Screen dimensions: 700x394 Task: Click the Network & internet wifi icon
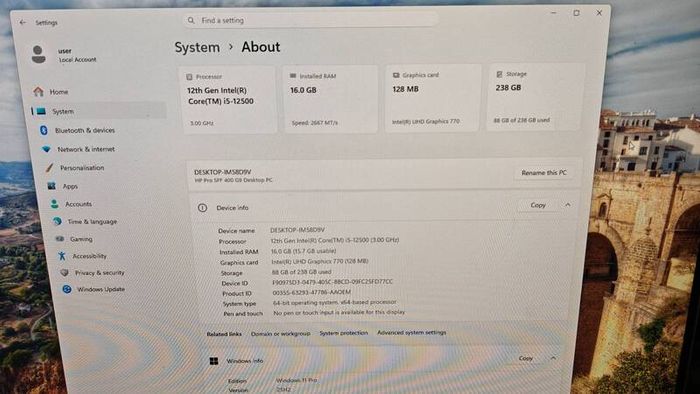(46, 149)
